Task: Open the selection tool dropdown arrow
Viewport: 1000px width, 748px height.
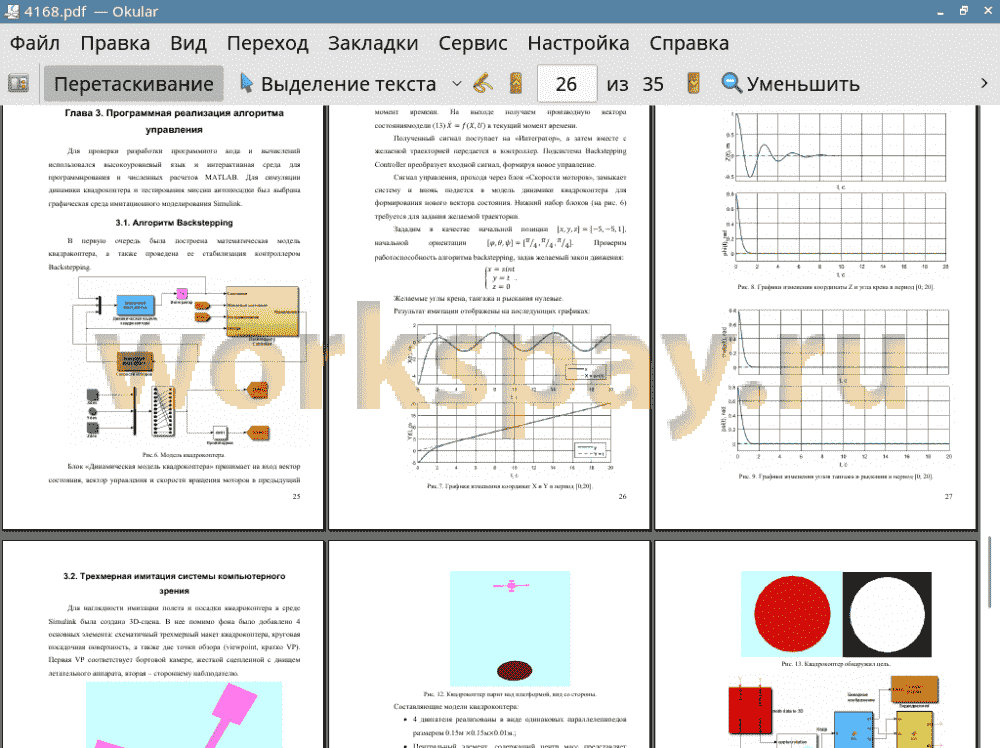Action: point(457,84)
